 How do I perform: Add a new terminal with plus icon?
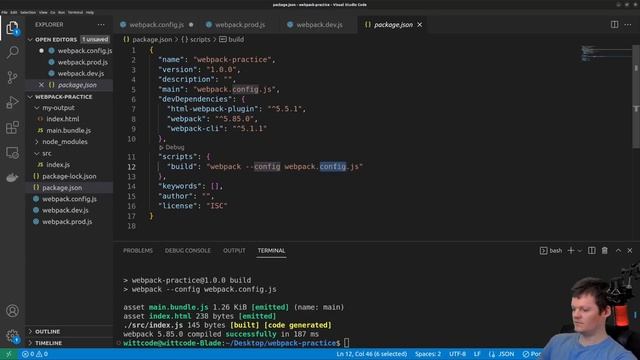[x=571, y=250]
